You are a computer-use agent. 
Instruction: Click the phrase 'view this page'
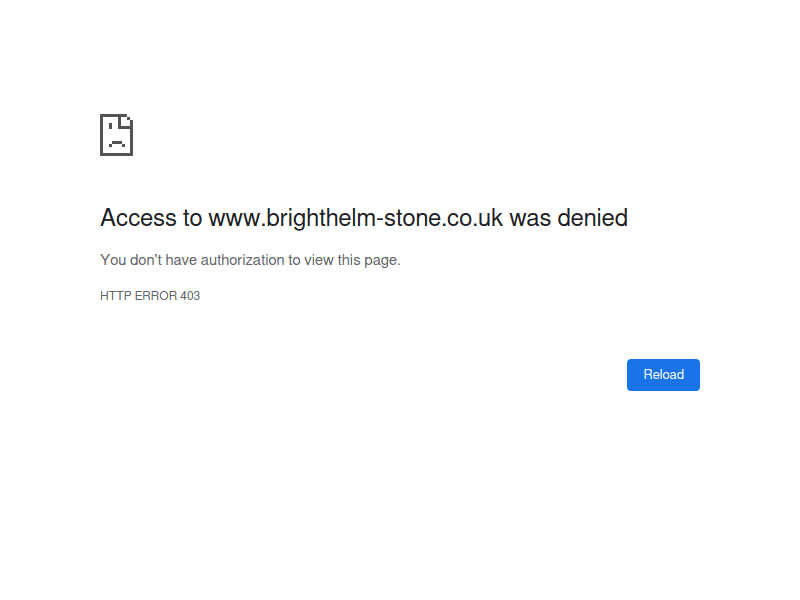coord(354,259)
